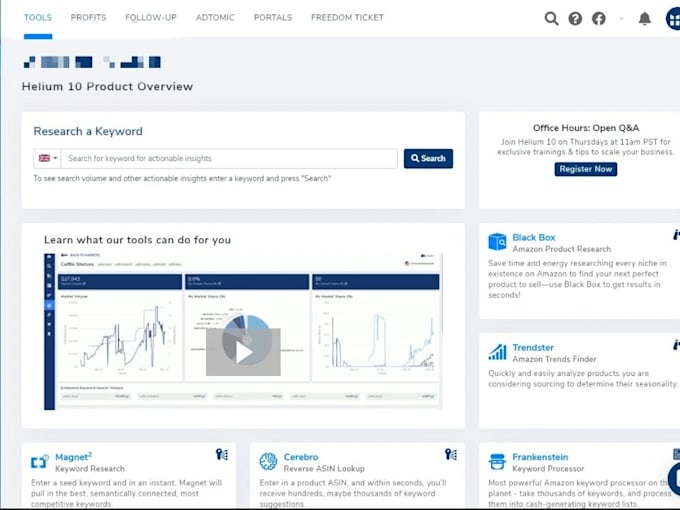This screenshot has height=510, width=680.
Task: Click 'Amazon Product Research' subtitle
Action: point(562,249)
